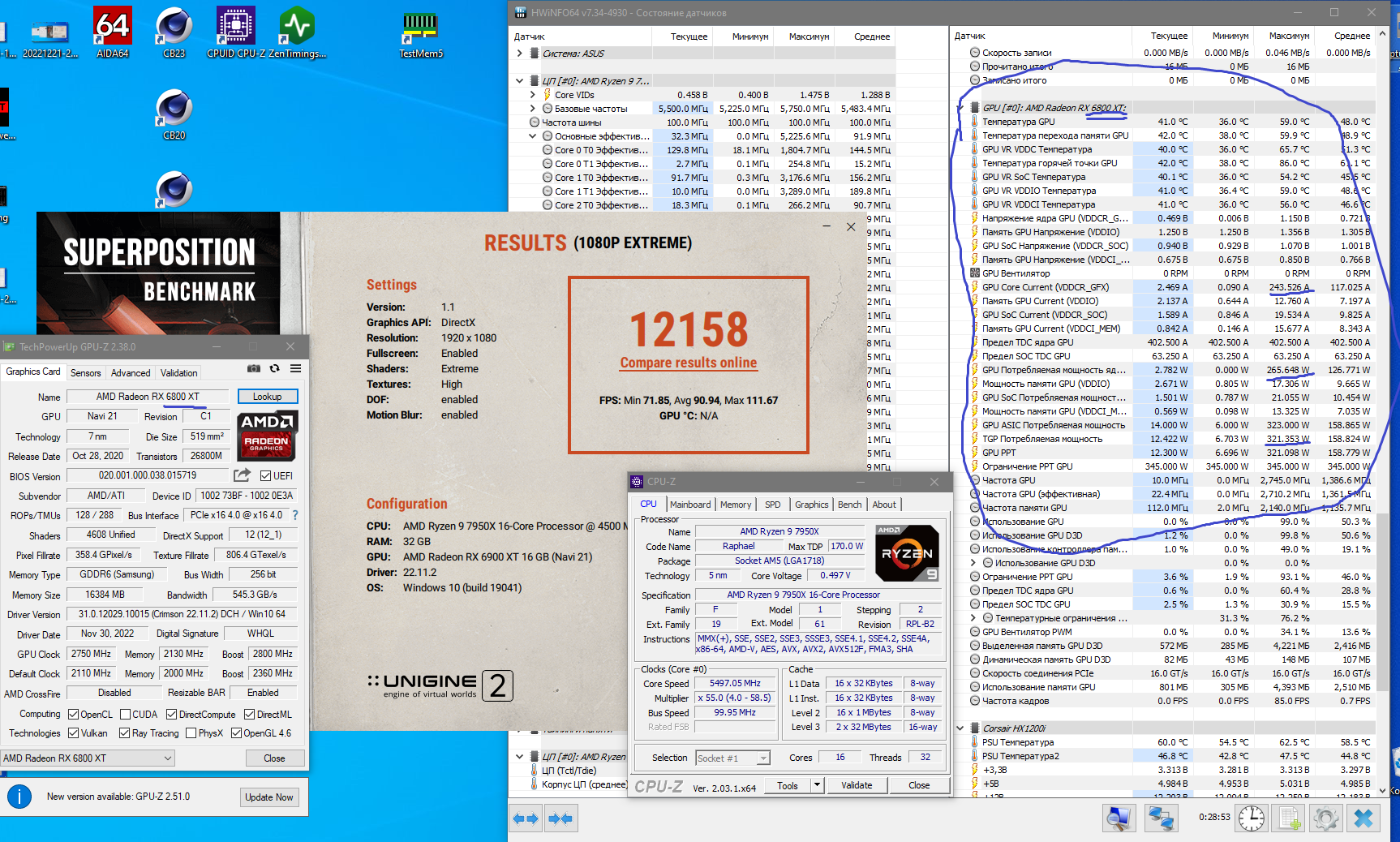
Task: Take a GPU-Z screenshot with the camera icon
Action: point(254,368)
